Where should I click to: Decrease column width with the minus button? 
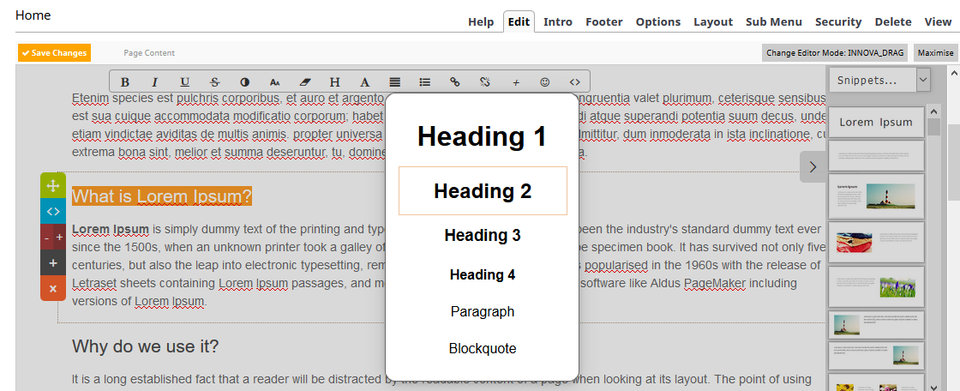[47, 237]
